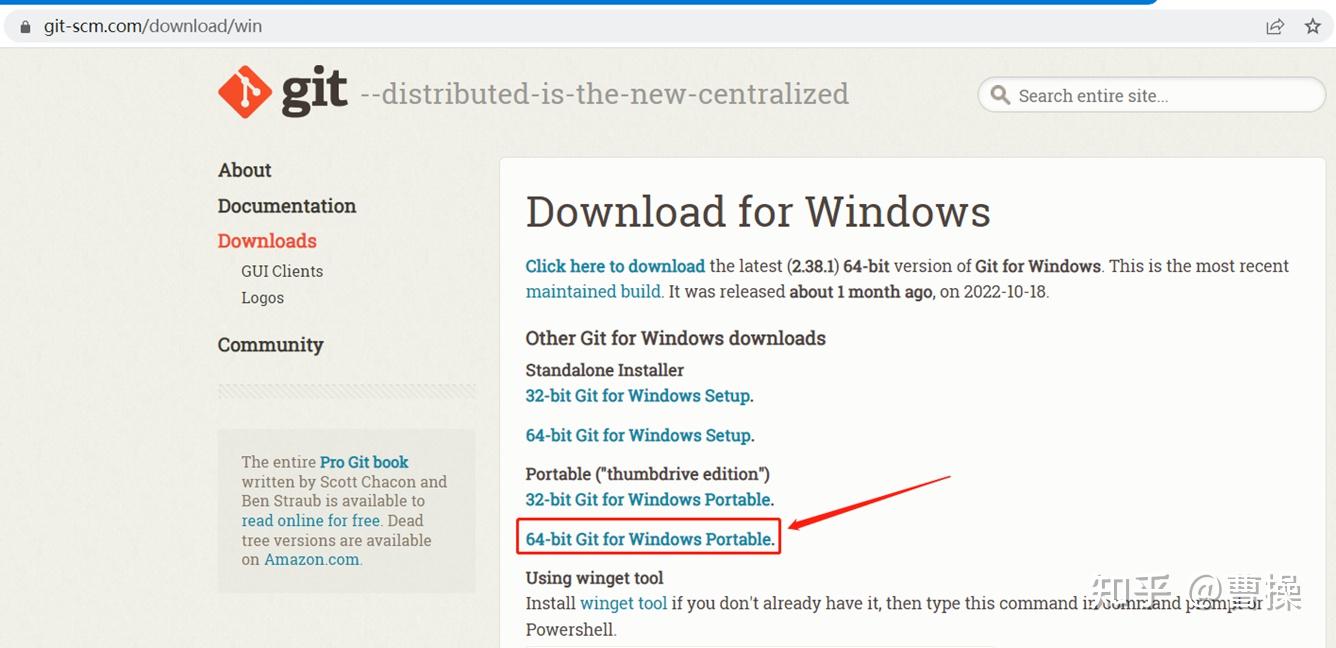Click the 'Click here to download' link
The image size is (1336, 648).
click(x=615, y=266)
